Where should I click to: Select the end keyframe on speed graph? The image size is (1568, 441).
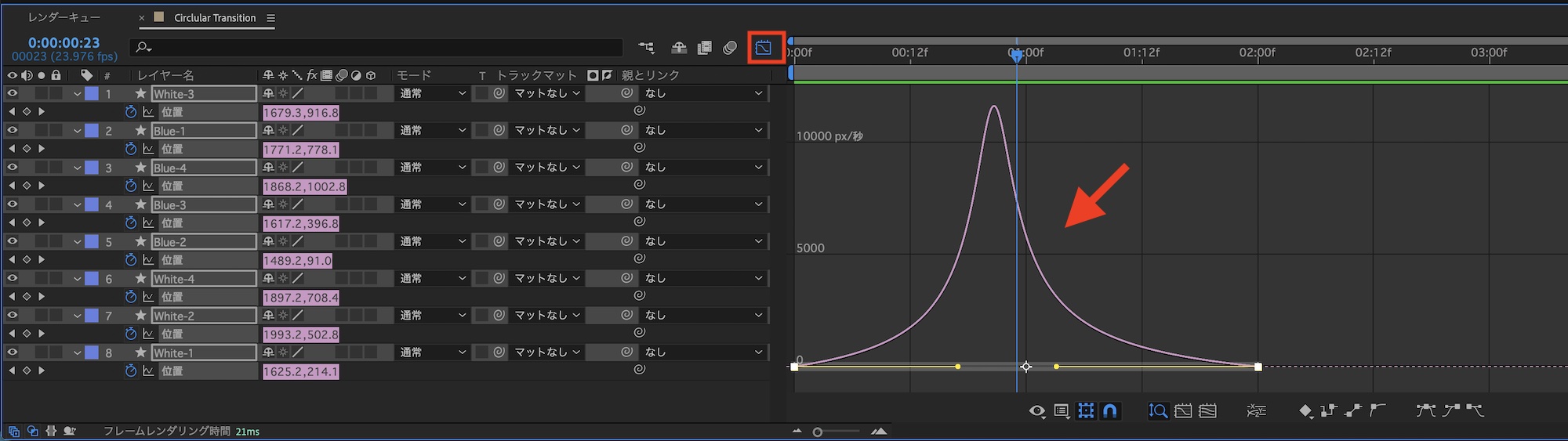point(1258,367)
